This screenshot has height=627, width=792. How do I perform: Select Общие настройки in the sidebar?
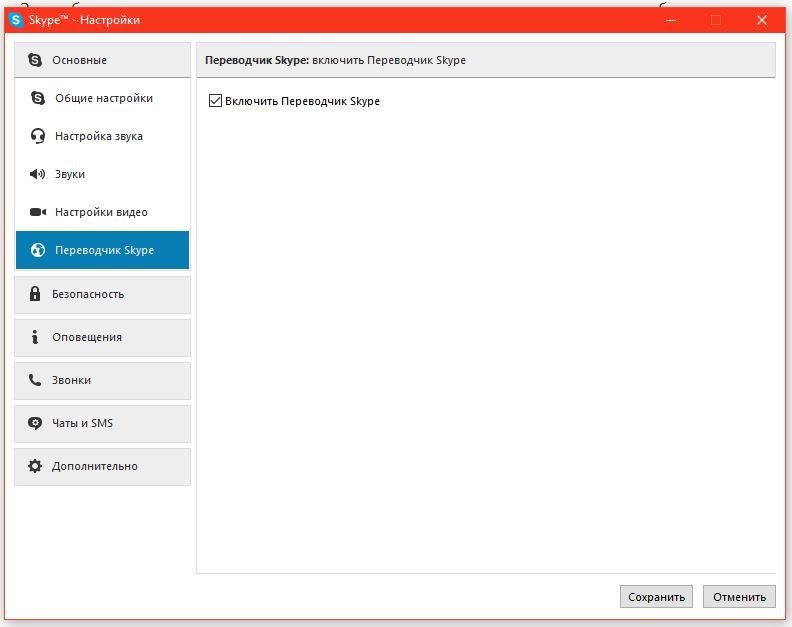tap(103, 98)
